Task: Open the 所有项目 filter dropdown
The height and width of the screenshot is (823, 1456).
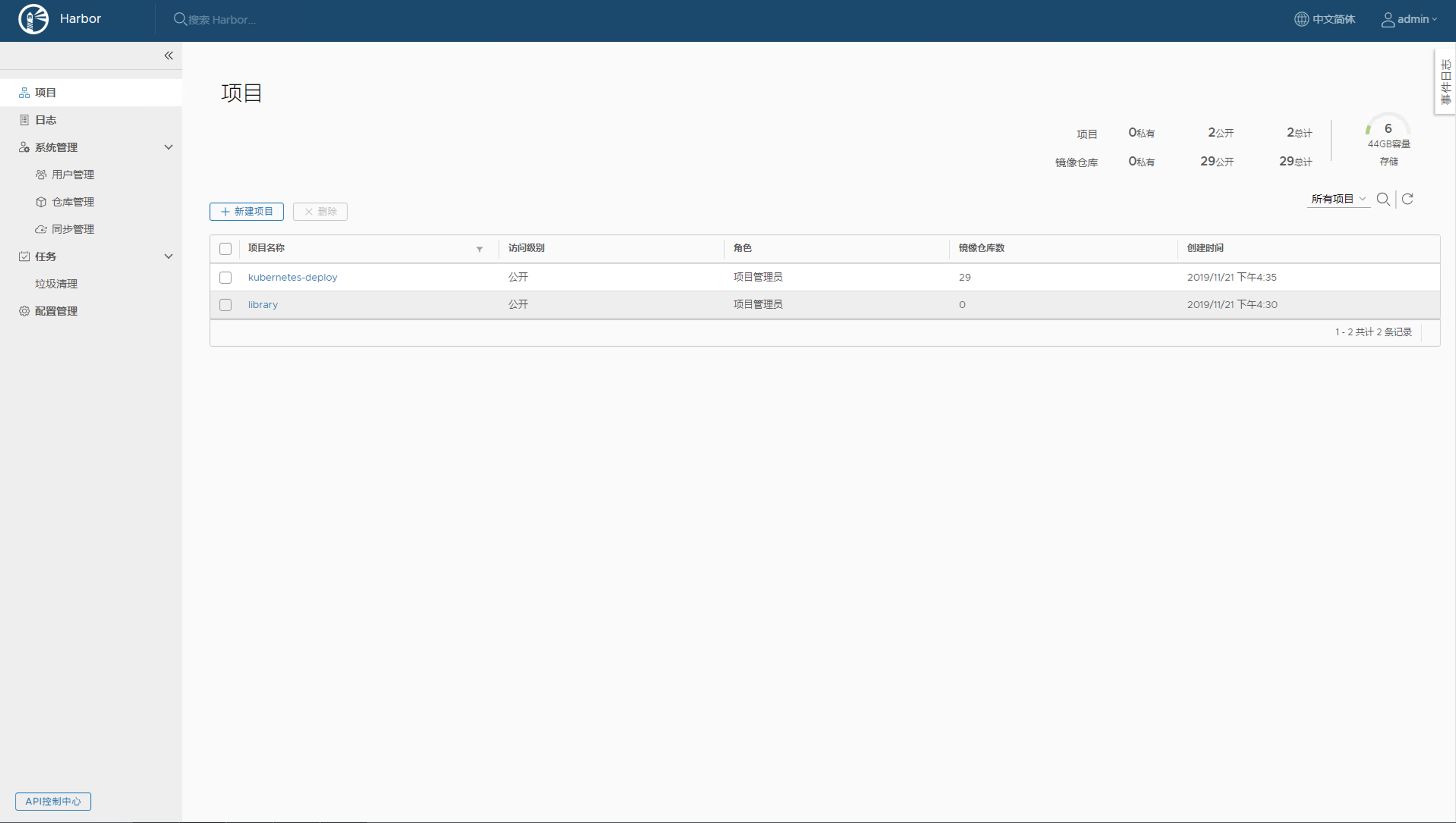Action: point(1338,199)
